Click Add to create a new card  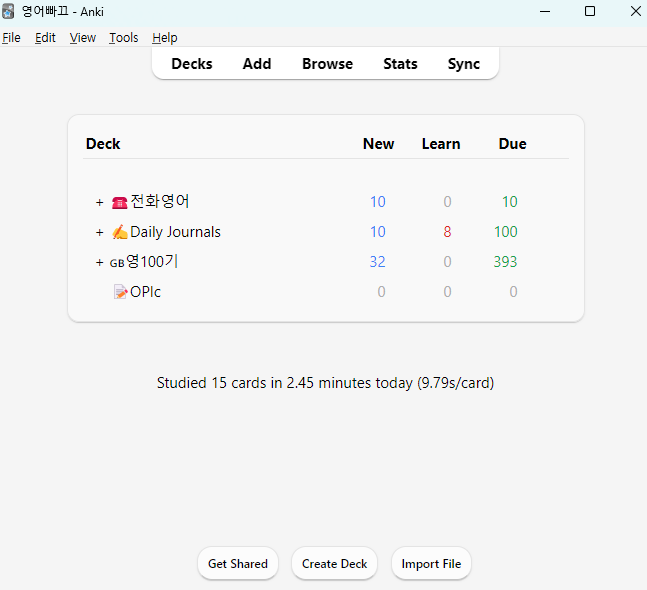(x=257, y=64)
